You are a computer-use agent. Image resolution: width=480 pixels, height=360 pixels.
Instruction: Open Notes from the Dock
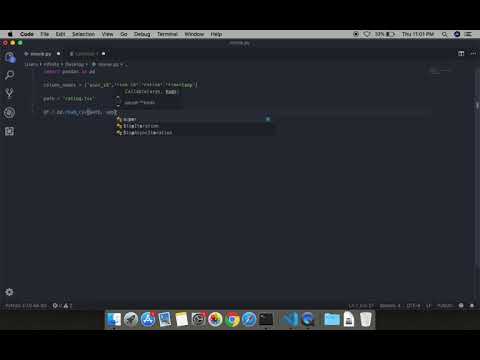click(x=182, y=320)
